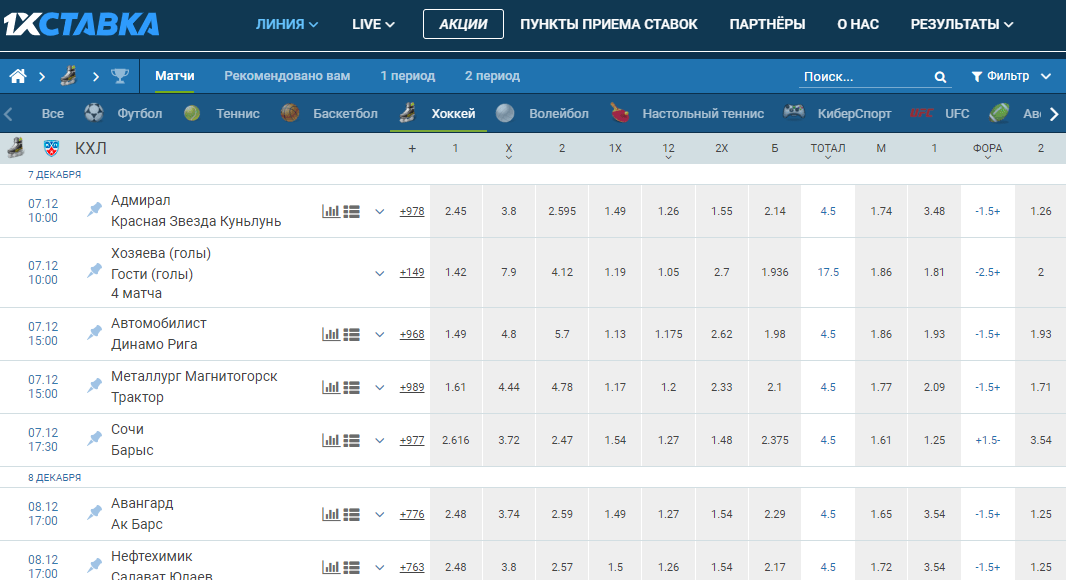1066x580 pixels.
Task: Select the Баскетбол sport tab
Action: tap(345, 114)
